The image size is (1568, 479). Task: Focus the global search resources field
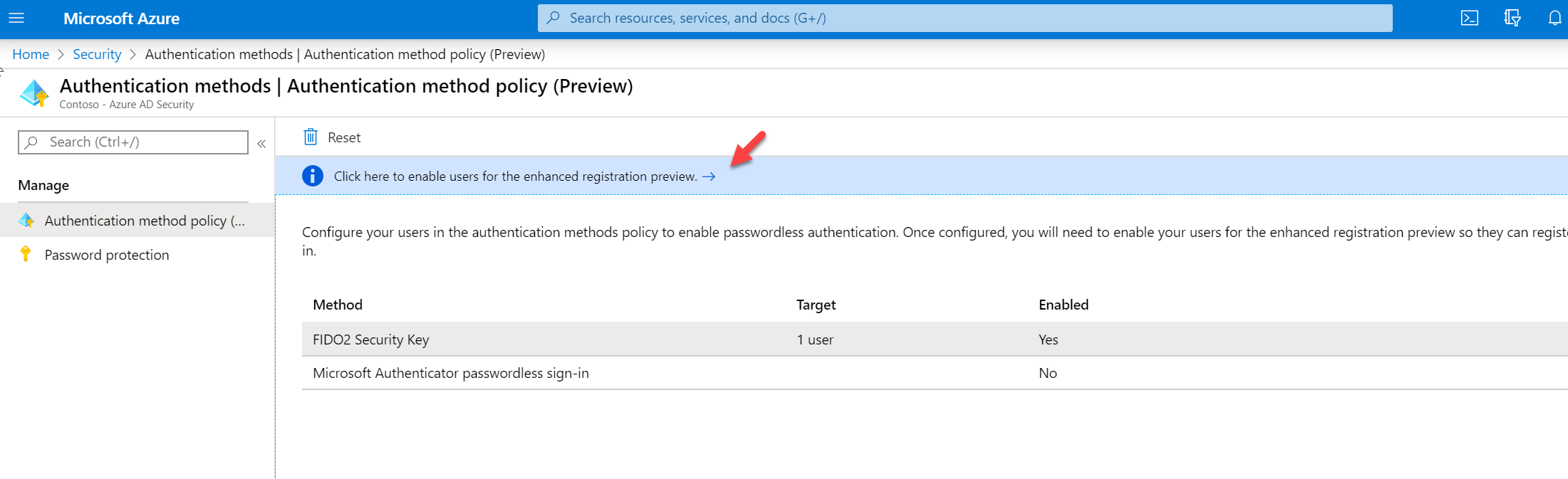tap(965, 18)
